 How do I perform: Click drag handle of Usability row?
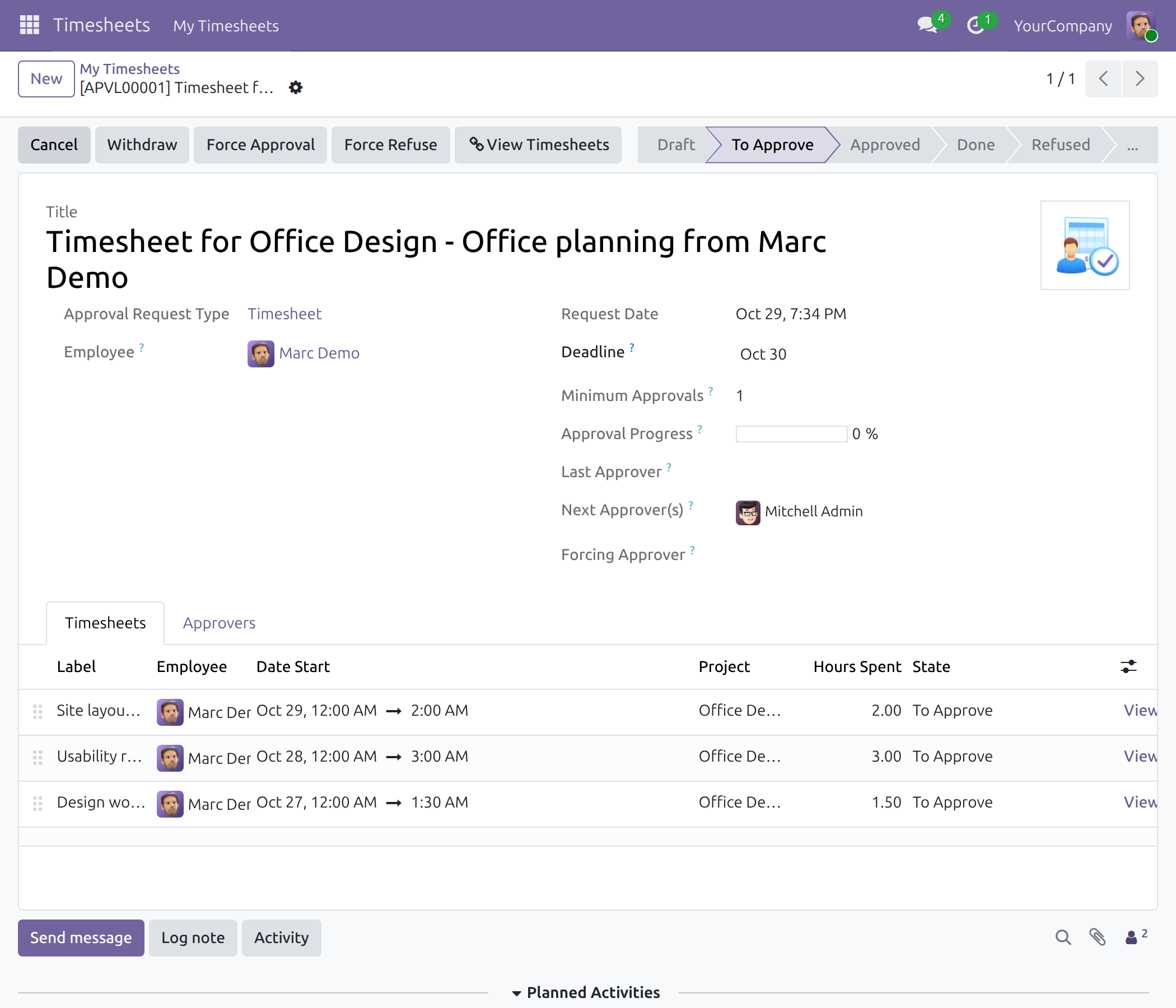[38, 758]
